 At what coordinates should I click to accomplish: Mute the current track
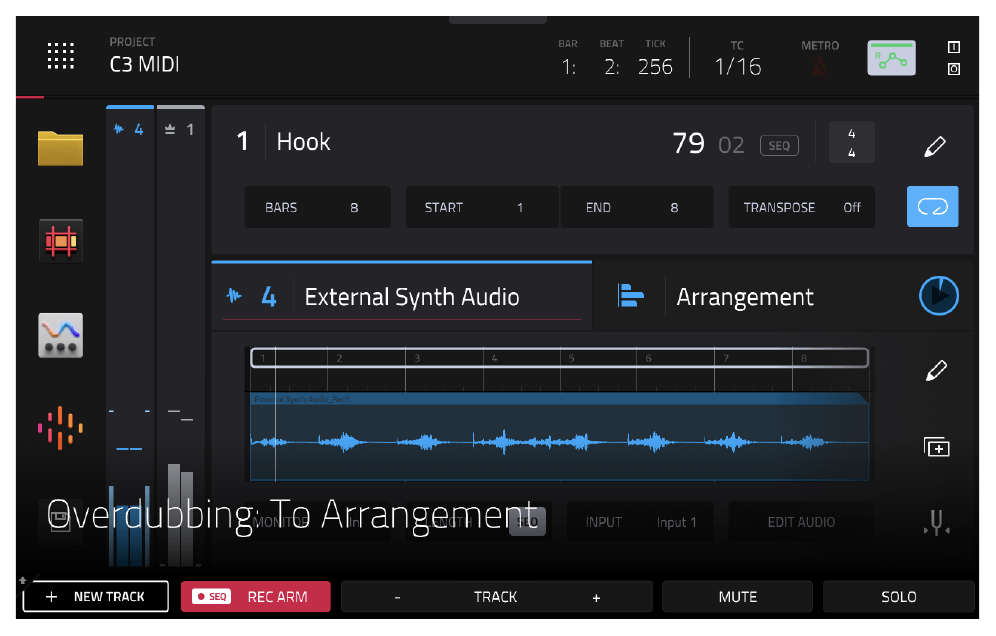(x=737, y=597)
